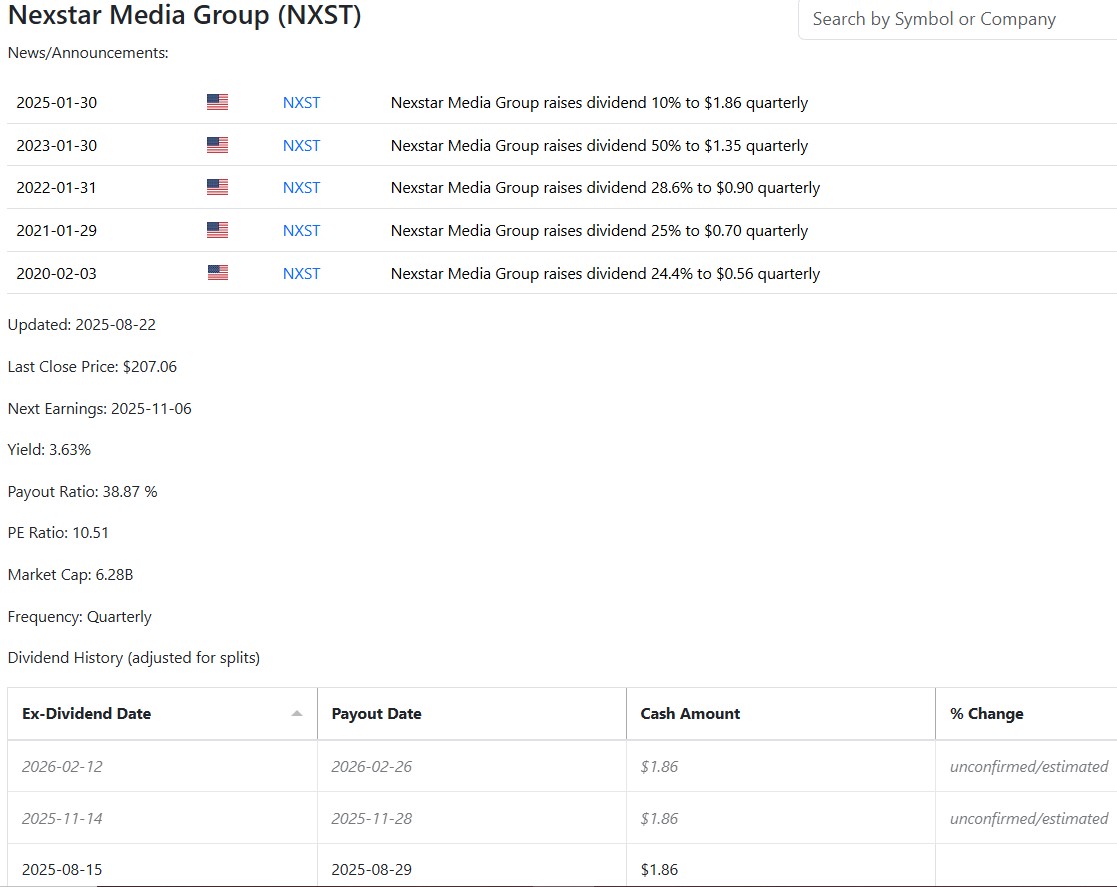Click the Updated: 2025-08-22 line
1117x887 pixels.
coord(81,324)
